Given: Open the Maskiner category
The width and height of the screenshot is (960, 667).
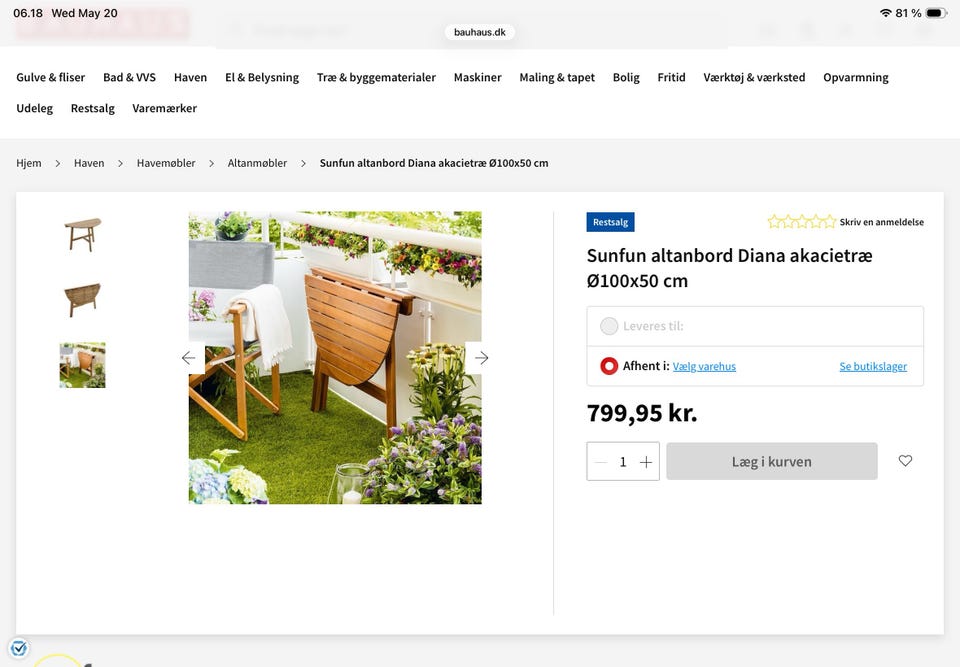Looking at the screenshot, I should (478, 77).
